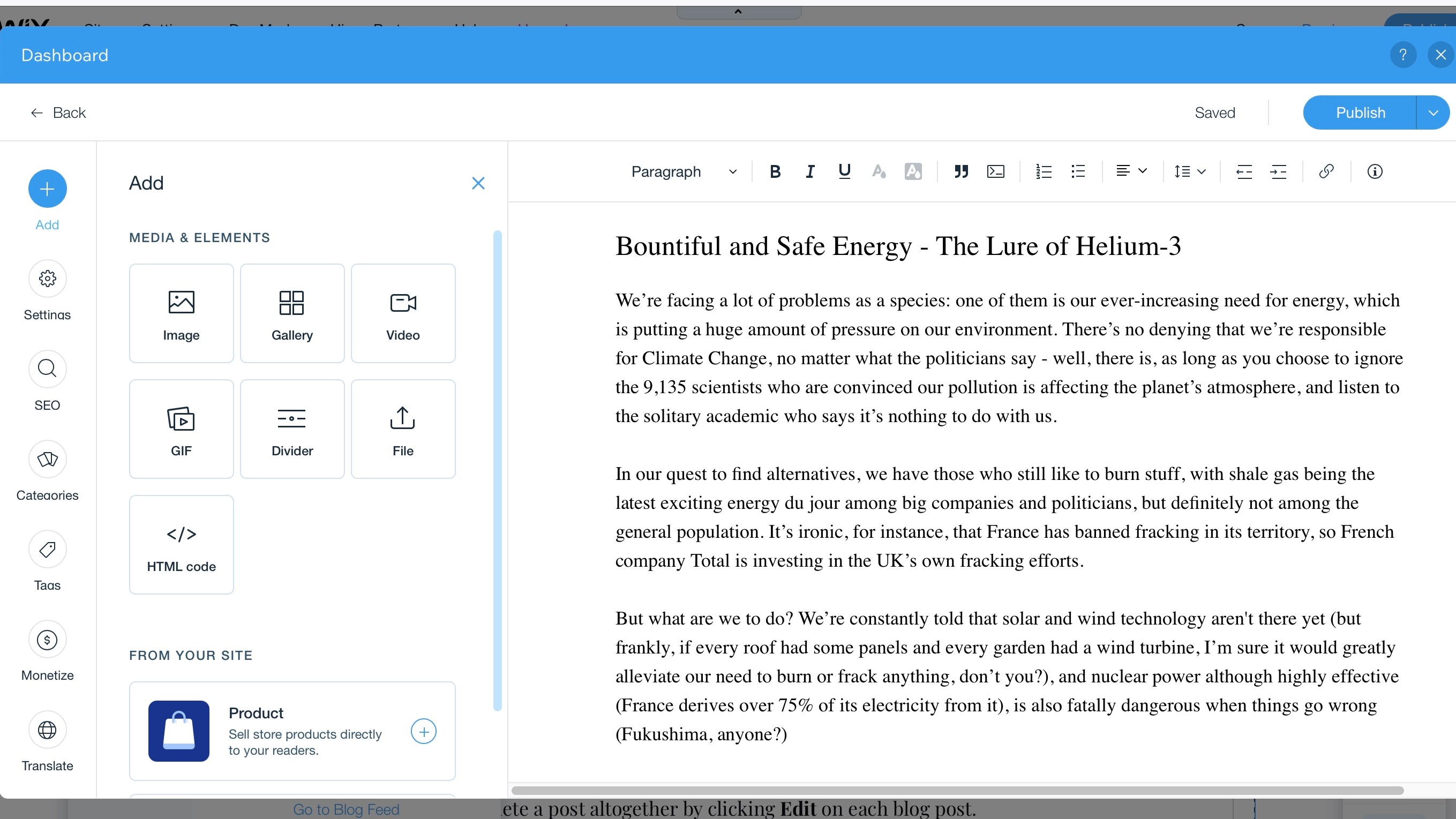Click the MEDIA & ELEMENTS heading
The width and height of the screenshot is (1456, 819).
pyautogui.click(x=199, y=237)
